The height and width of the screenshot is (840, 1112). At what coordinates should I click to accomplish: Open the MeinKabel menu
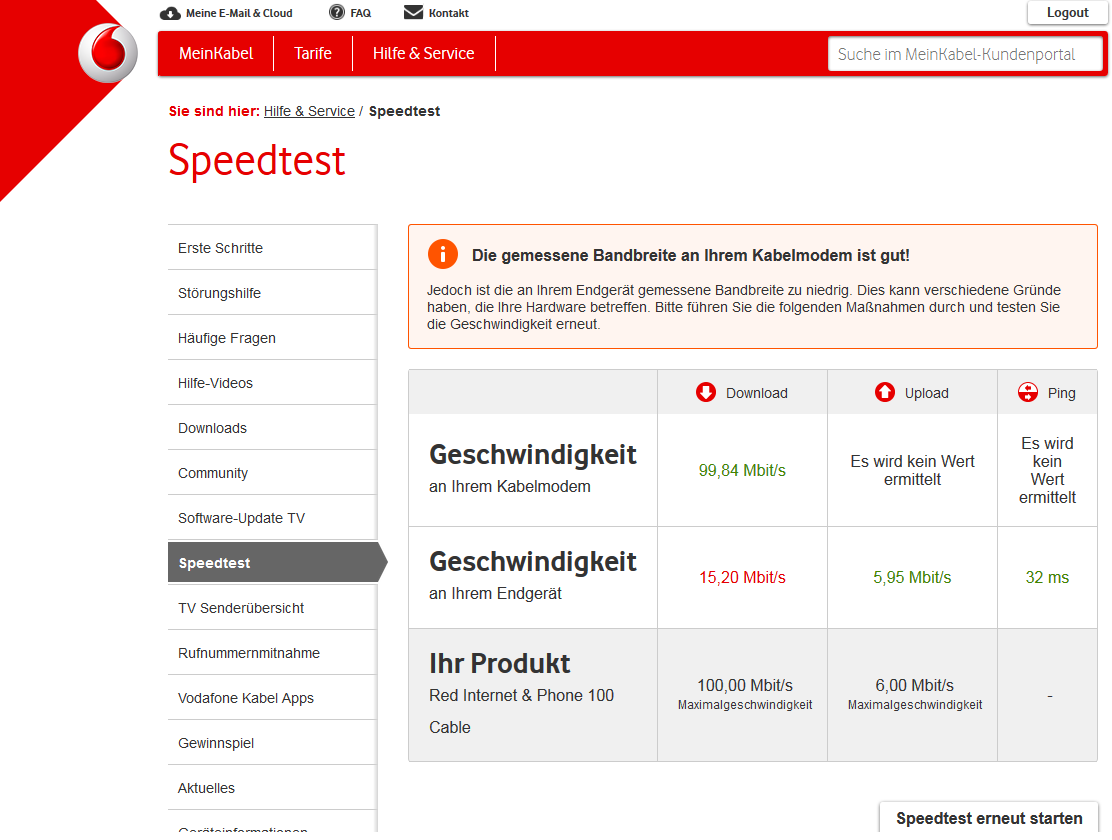coord(216,54)
